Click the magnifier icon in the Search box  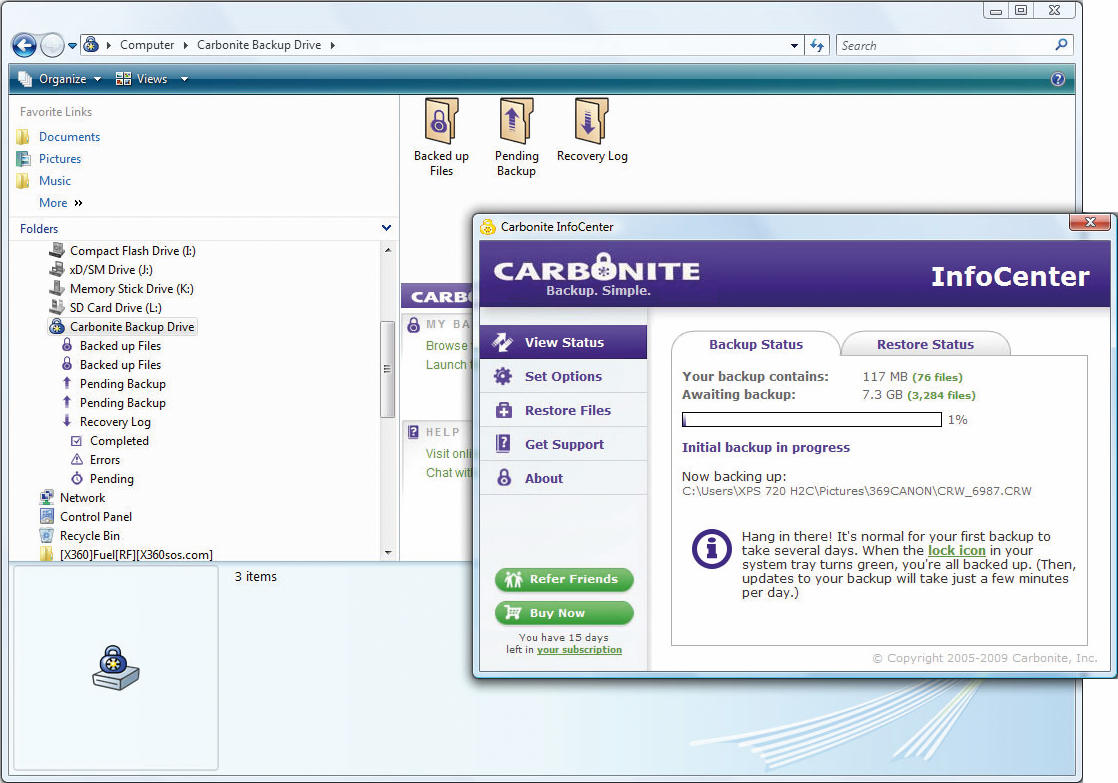[x=1061, y=45]
